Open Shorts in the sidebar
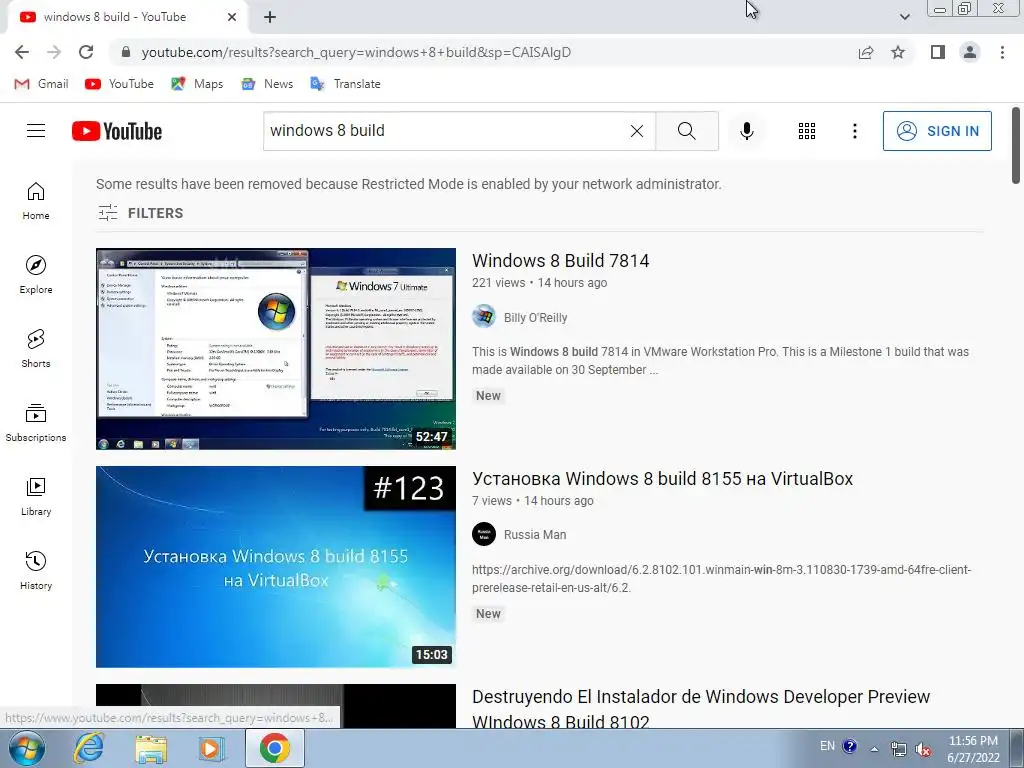This screenshot has height=768, width=1024. (36, 348)
